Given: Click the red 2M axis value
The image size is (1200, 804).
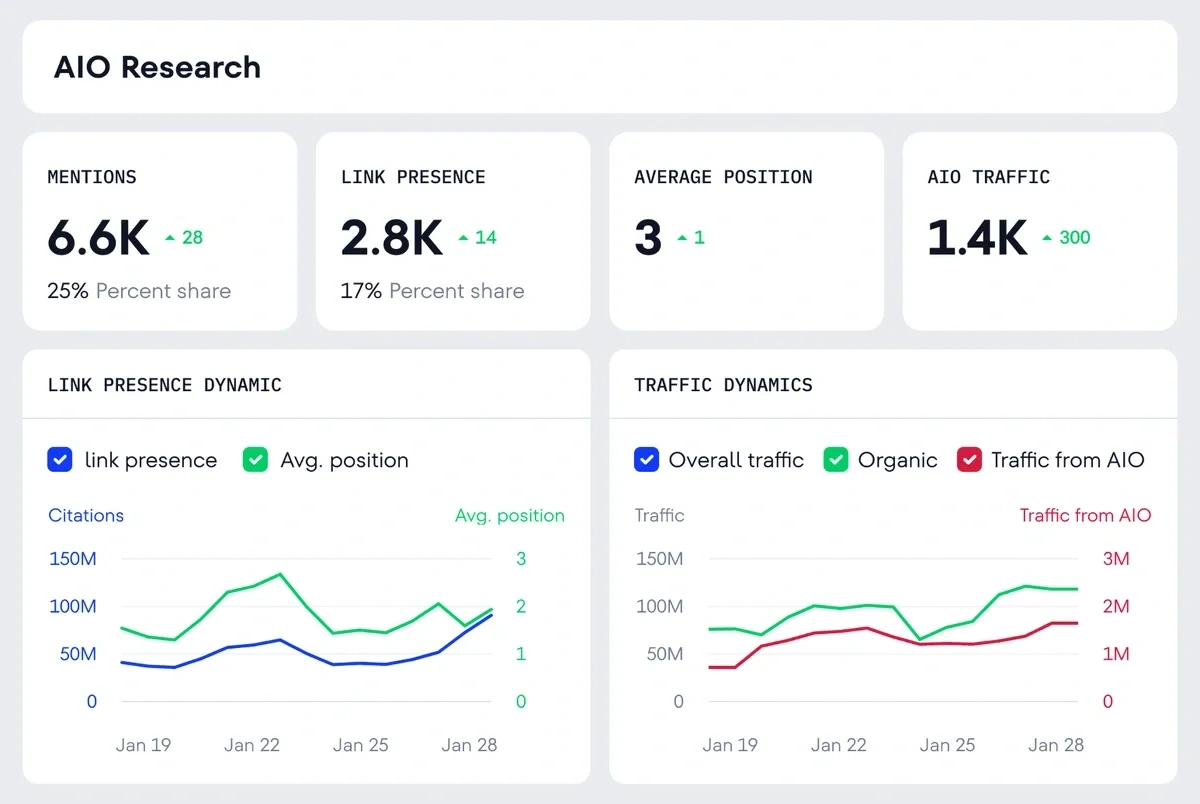Looking at the screenshot, I should [1116, 607].
